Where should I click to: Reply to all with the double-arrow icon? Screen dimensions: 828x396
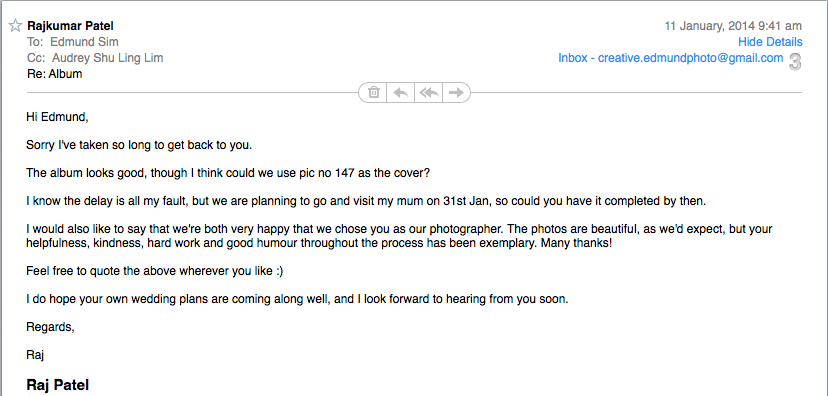(428, 92)
